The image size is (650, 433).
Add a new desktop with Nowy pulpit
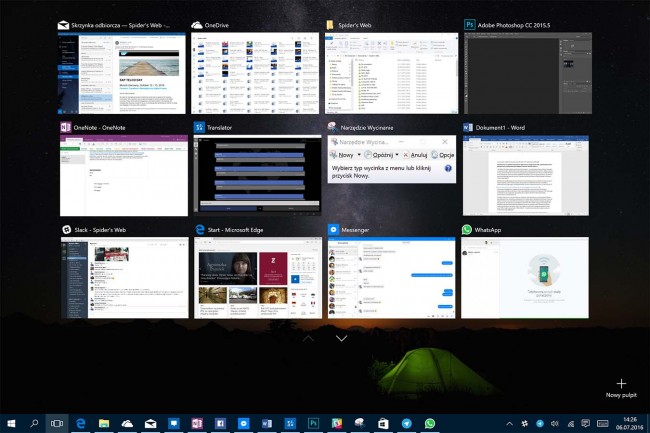621,388
